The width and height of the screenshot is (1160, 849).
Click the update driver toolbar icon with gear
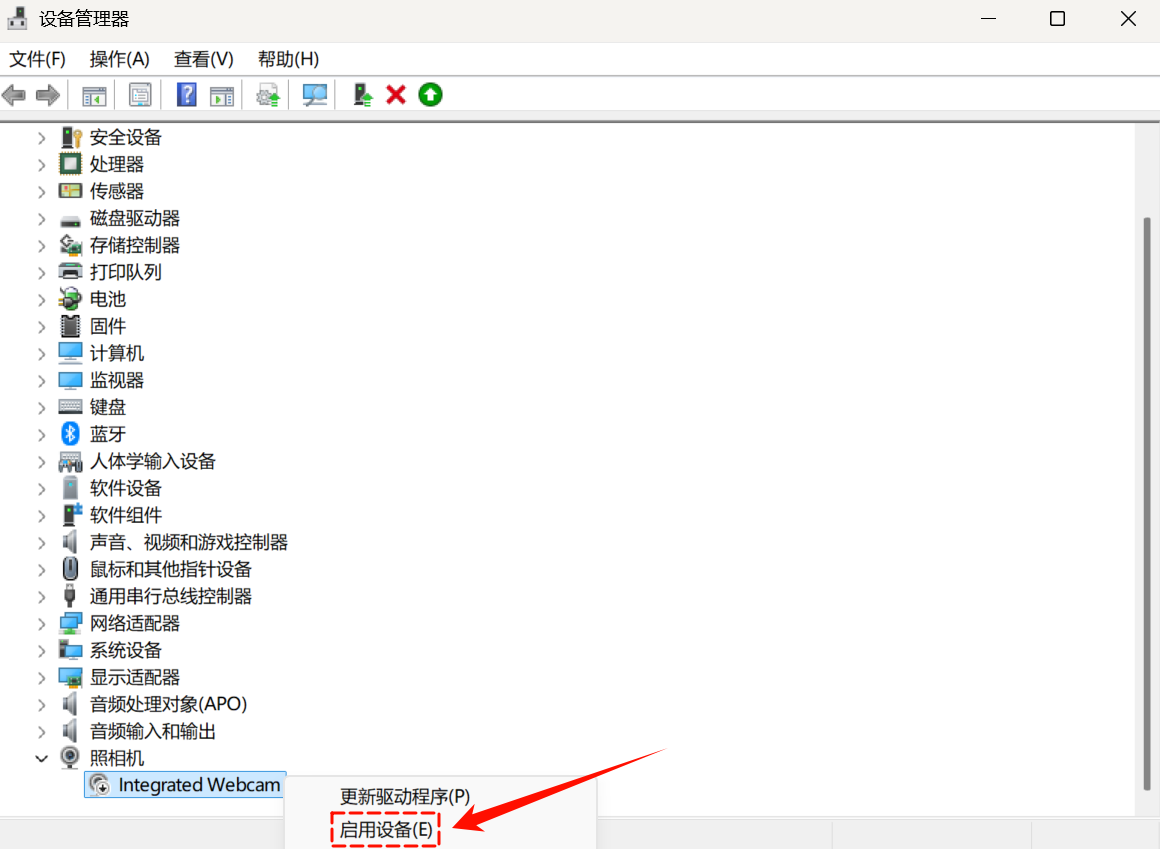pyautogui.click(x=267, y=95)
